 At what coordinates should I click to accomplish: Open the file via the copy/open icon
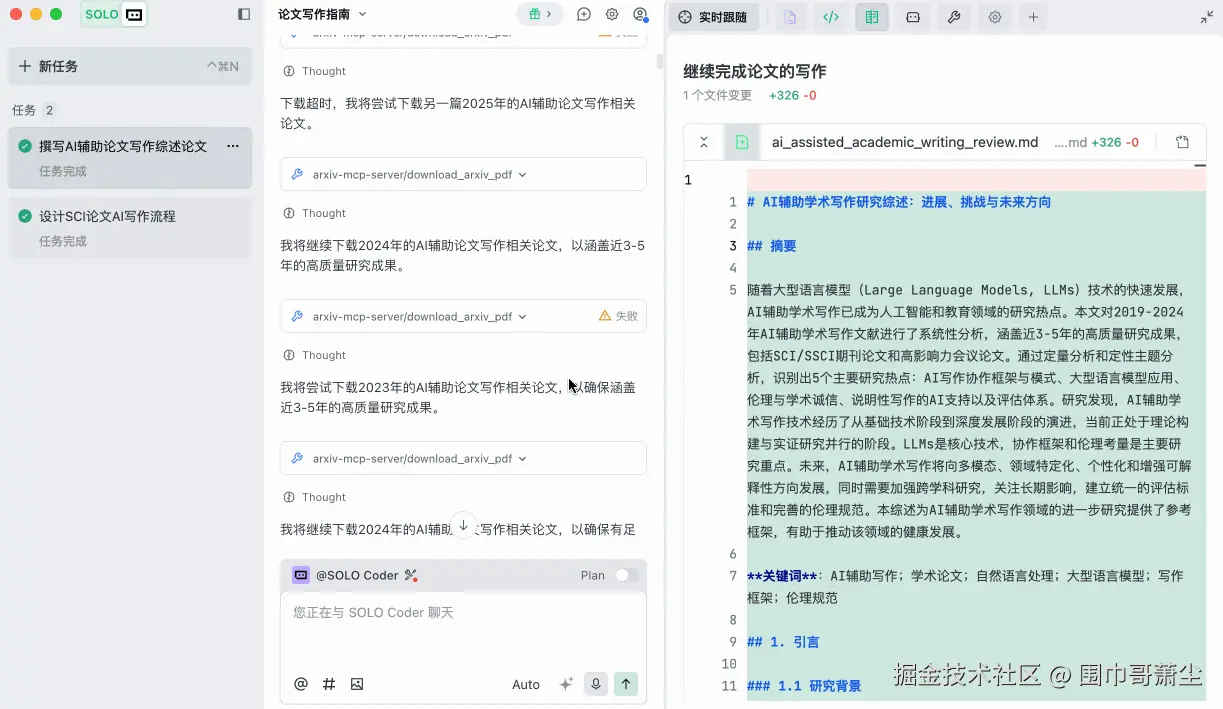(x=1182, y=142)
